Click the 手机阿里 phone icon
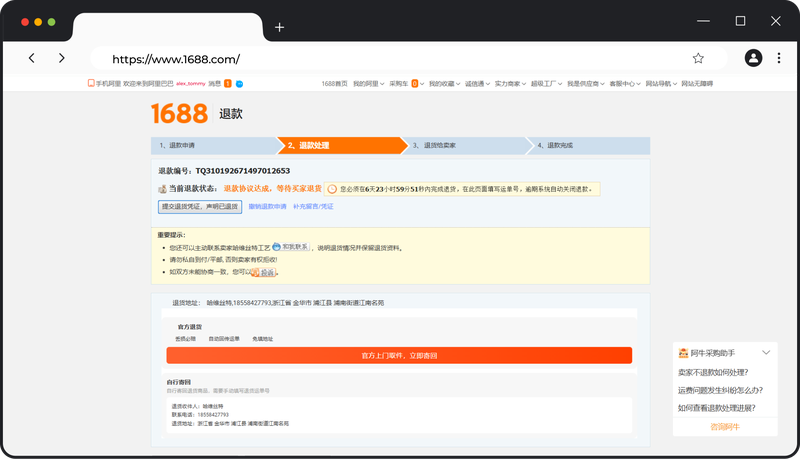 pos(91,84)
